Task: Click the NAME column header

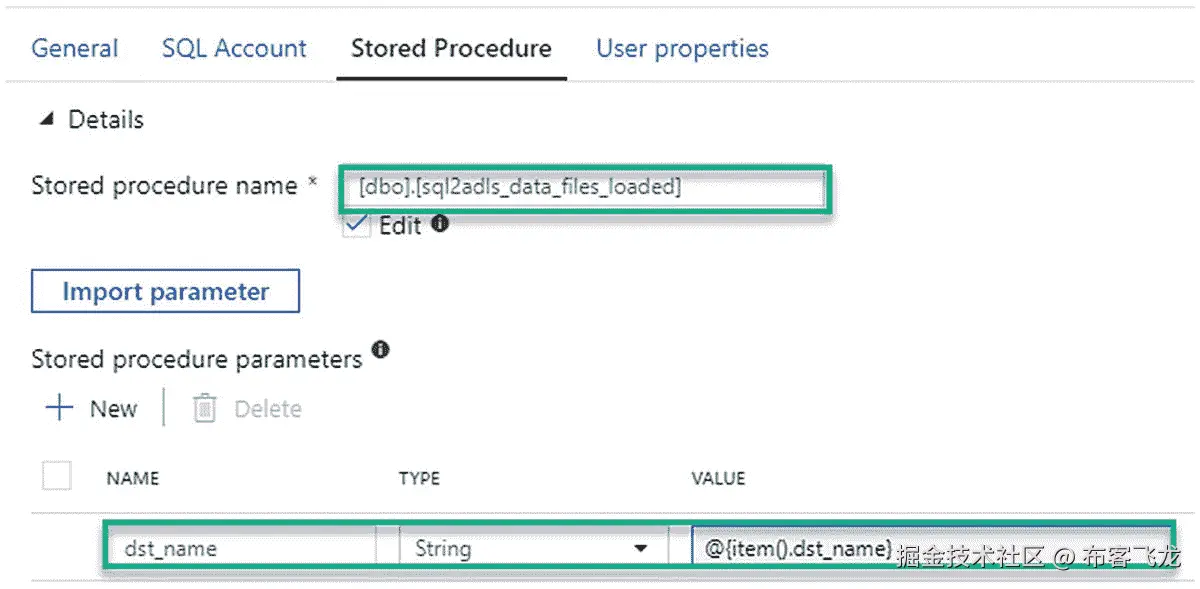Action: pyautogui.click(x=133, y=478)
